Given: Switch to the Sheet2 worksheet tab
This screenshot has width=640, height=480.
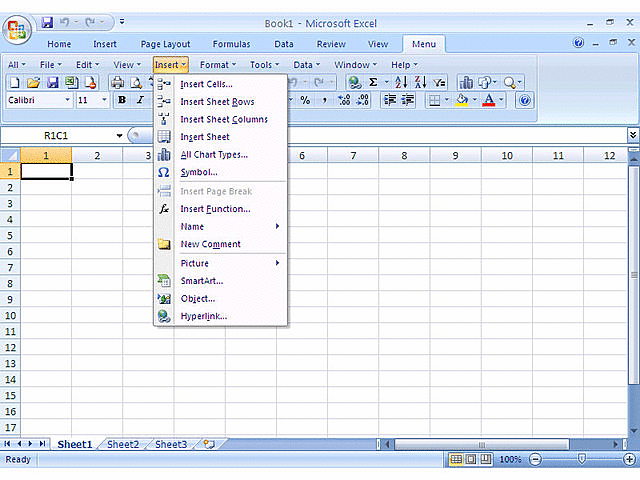Looking at the screenshot, I should tap(123, 444).
